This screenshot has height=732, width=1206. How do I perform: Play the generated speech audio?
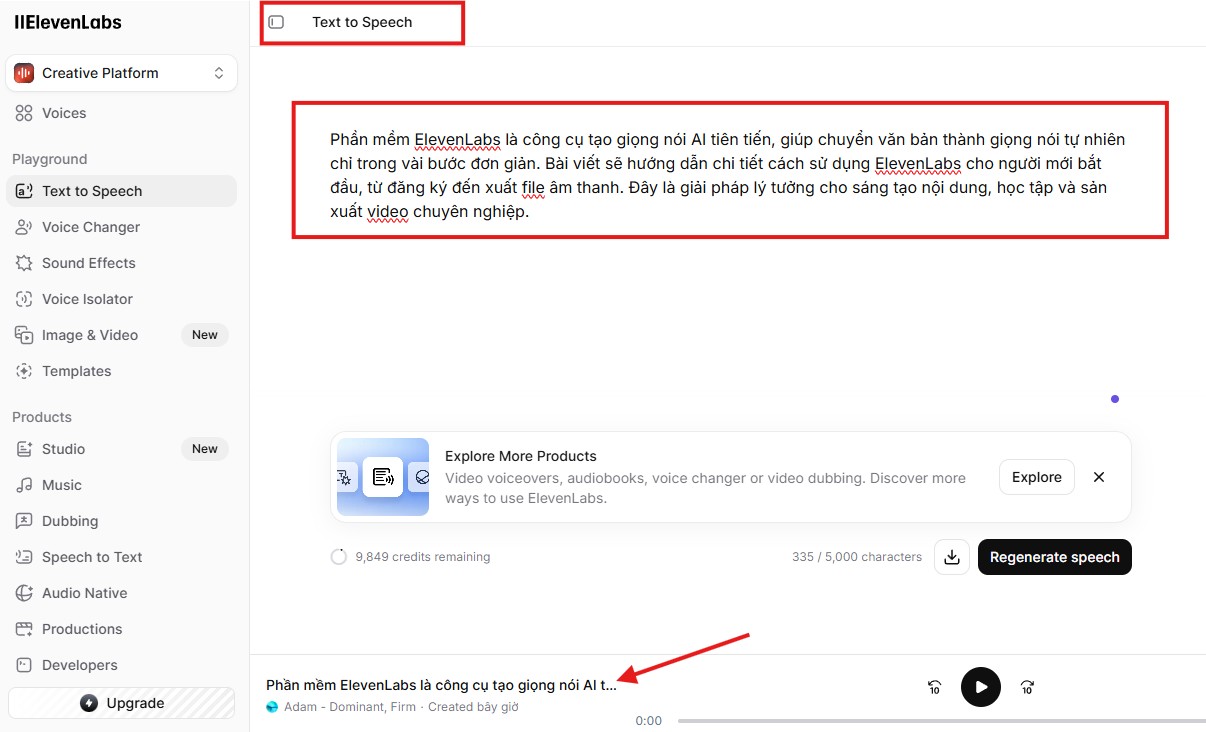click(x=980, y=687)
